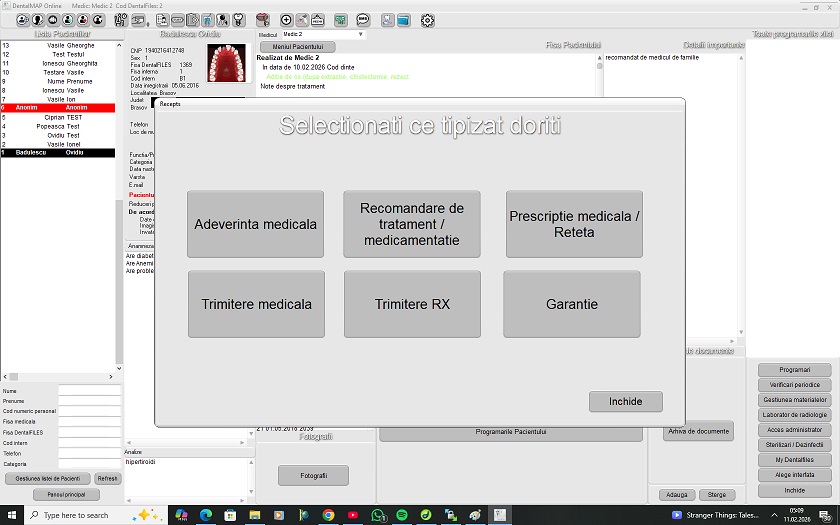Open Acces administrator

794,430
